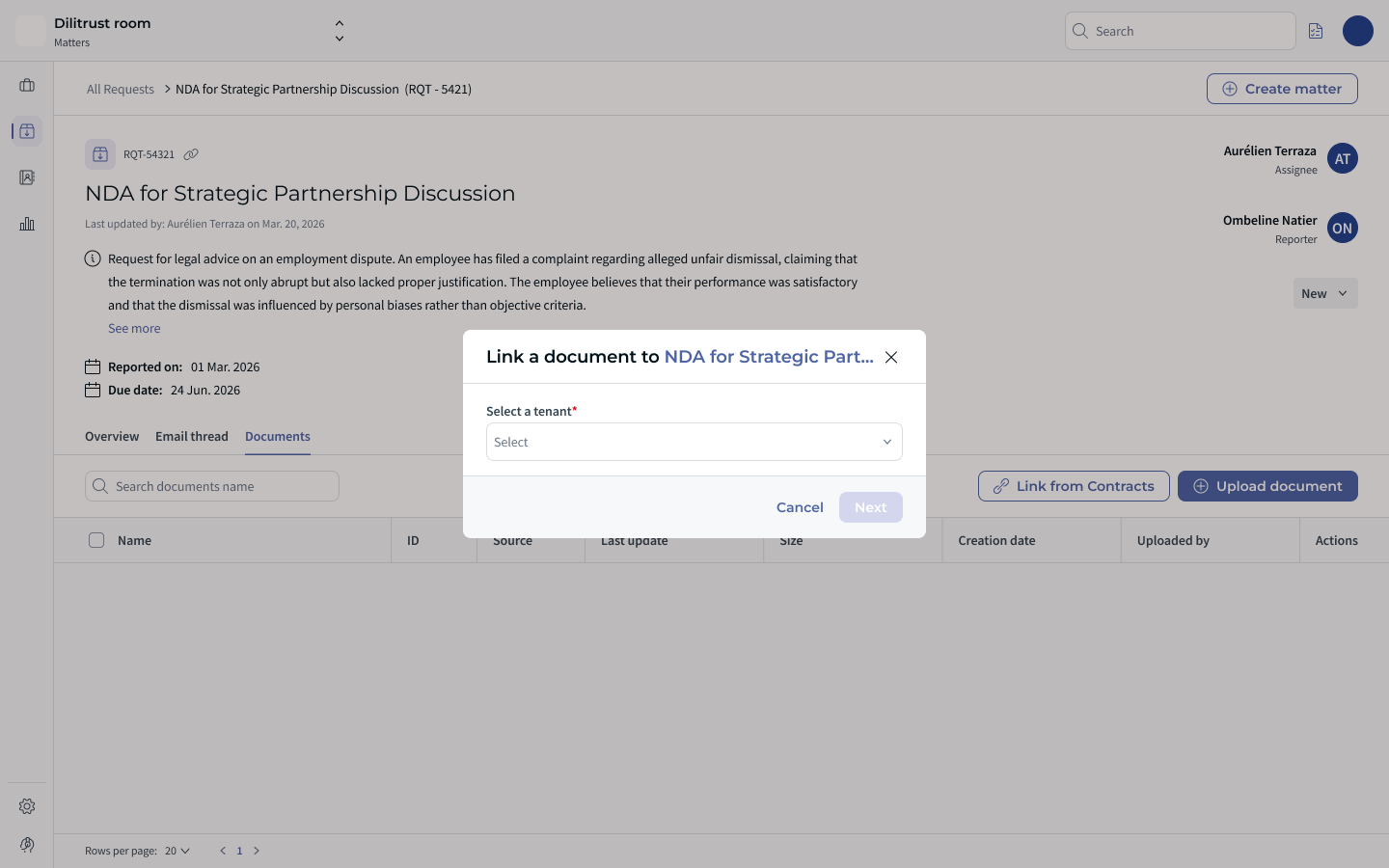Change rows per page dropdown value 20
Viewport: 1389px width, 868px height.
click(x=177, y=851)
